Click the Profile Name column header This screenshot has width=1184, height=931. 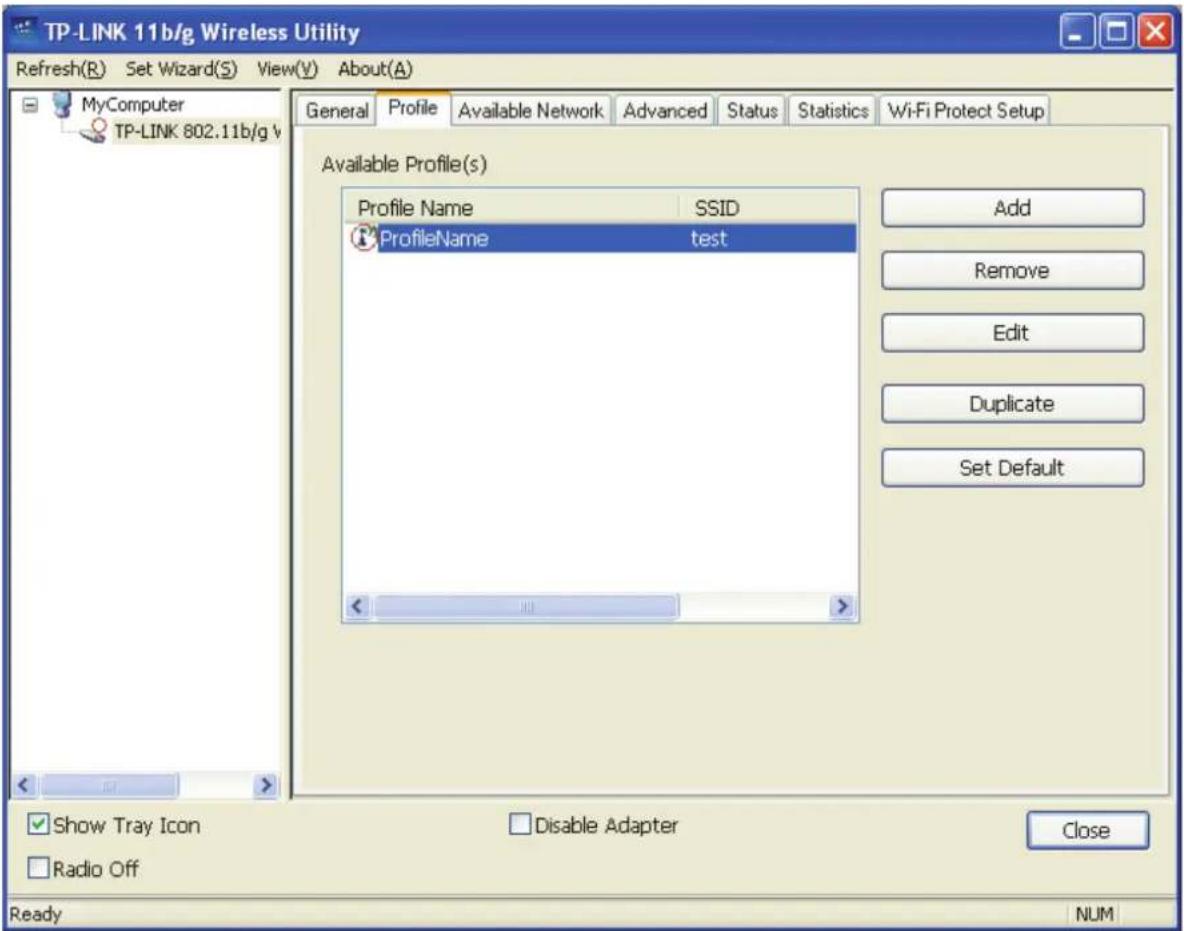pos(511,208)
